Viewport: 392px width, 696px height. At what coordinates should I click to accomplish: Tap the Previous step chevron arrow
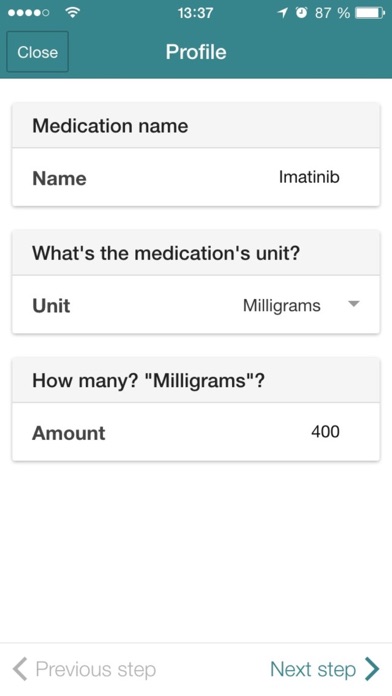pyautogui.click(x=20, y=669)
